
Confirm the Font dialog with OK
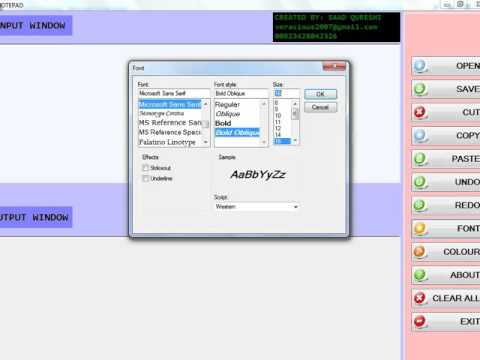point(320,94)
